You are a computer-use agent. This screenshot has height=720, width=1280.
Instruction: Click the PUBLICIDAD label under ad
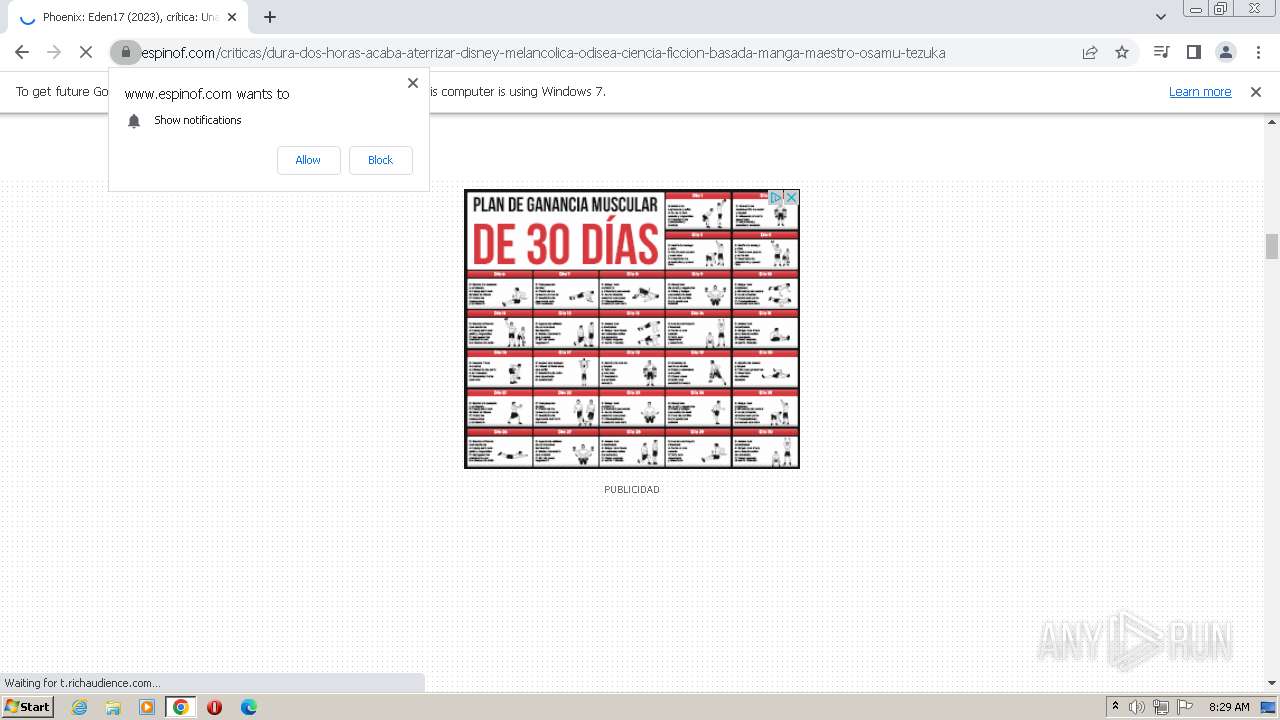632,490
